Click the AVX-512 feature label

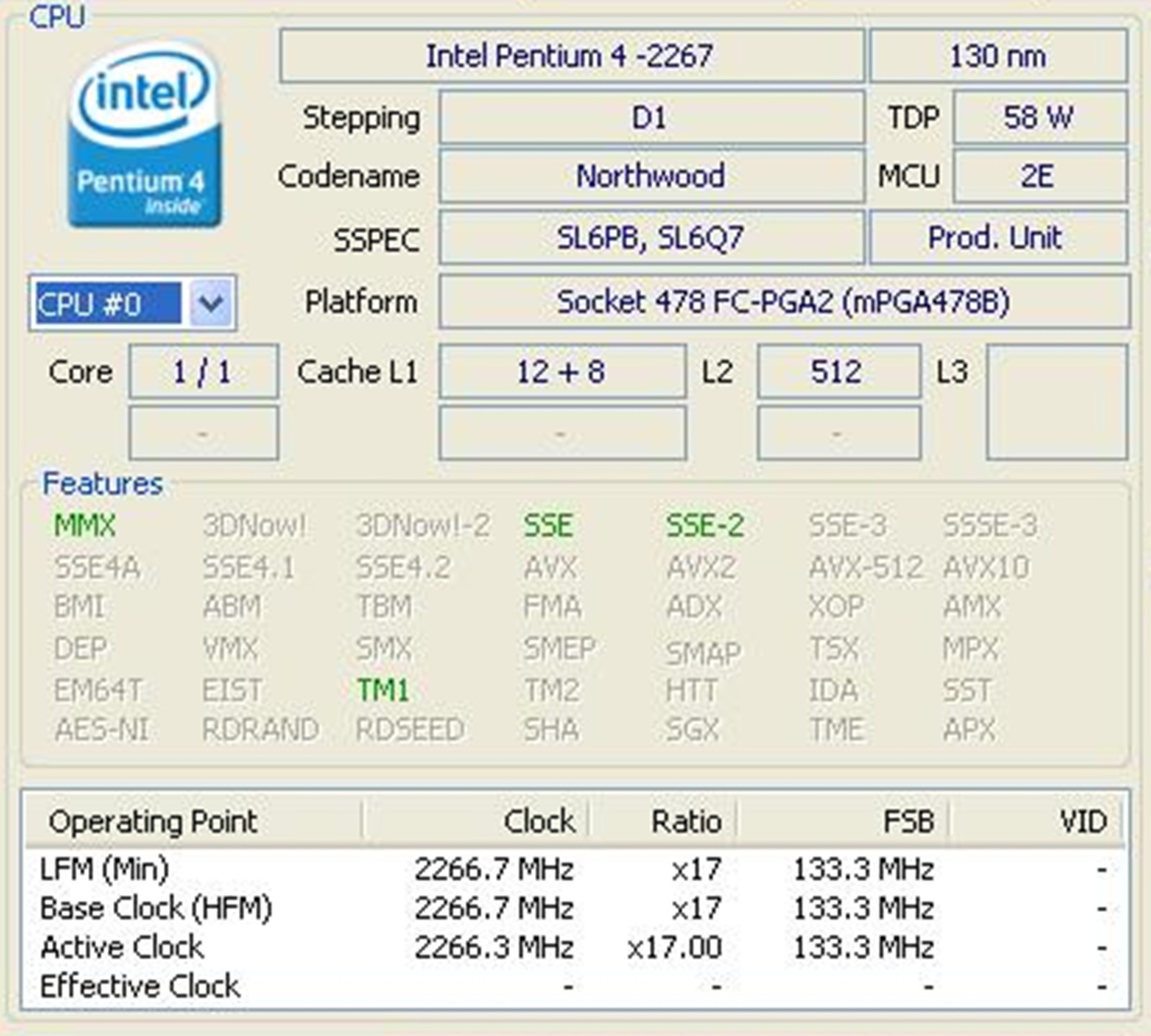[866, 568]
